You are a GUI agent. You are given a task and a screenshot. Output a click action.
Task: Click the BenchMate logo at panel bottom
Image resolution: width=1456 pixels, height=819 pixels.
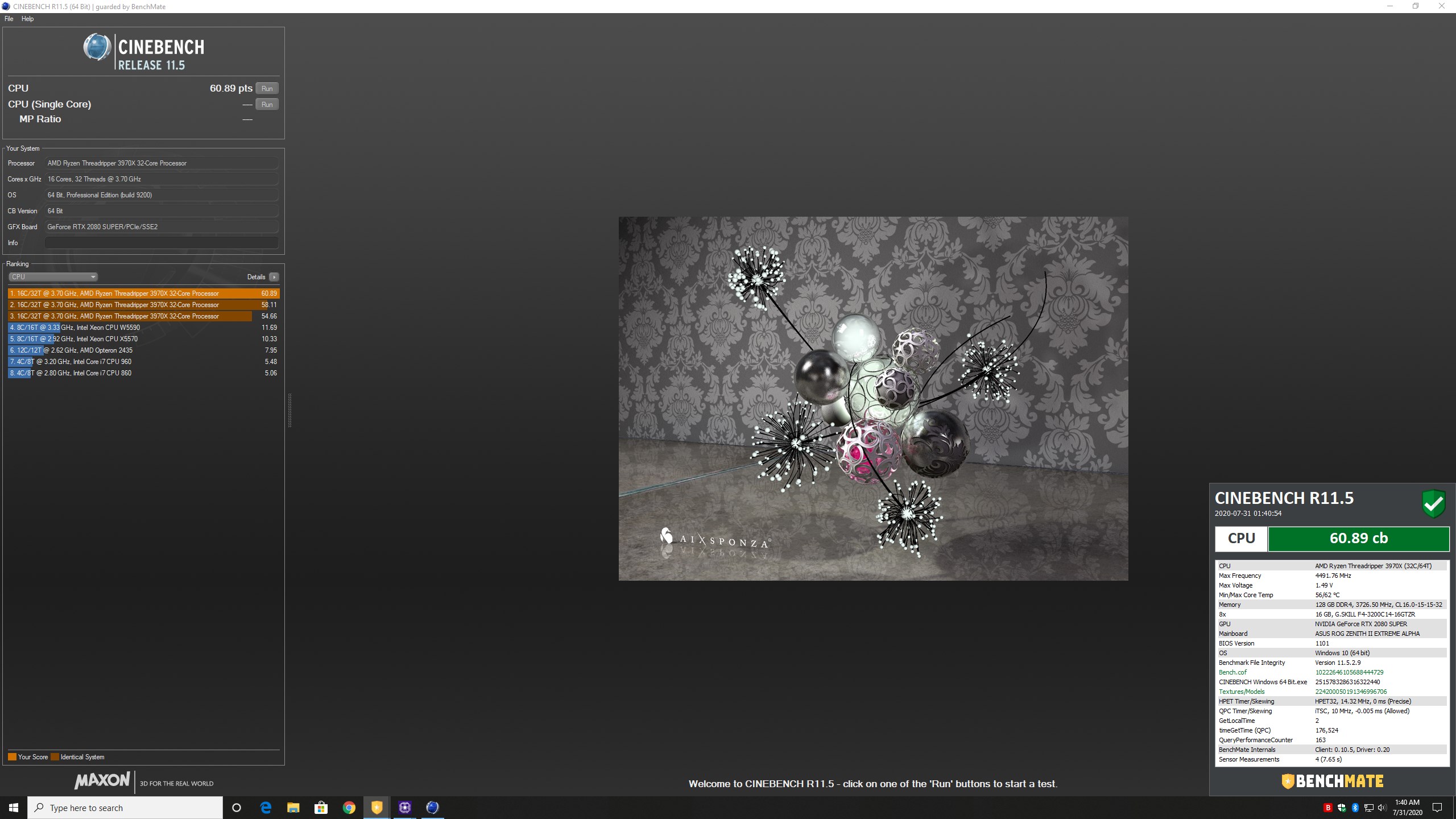click(1332, 781)
